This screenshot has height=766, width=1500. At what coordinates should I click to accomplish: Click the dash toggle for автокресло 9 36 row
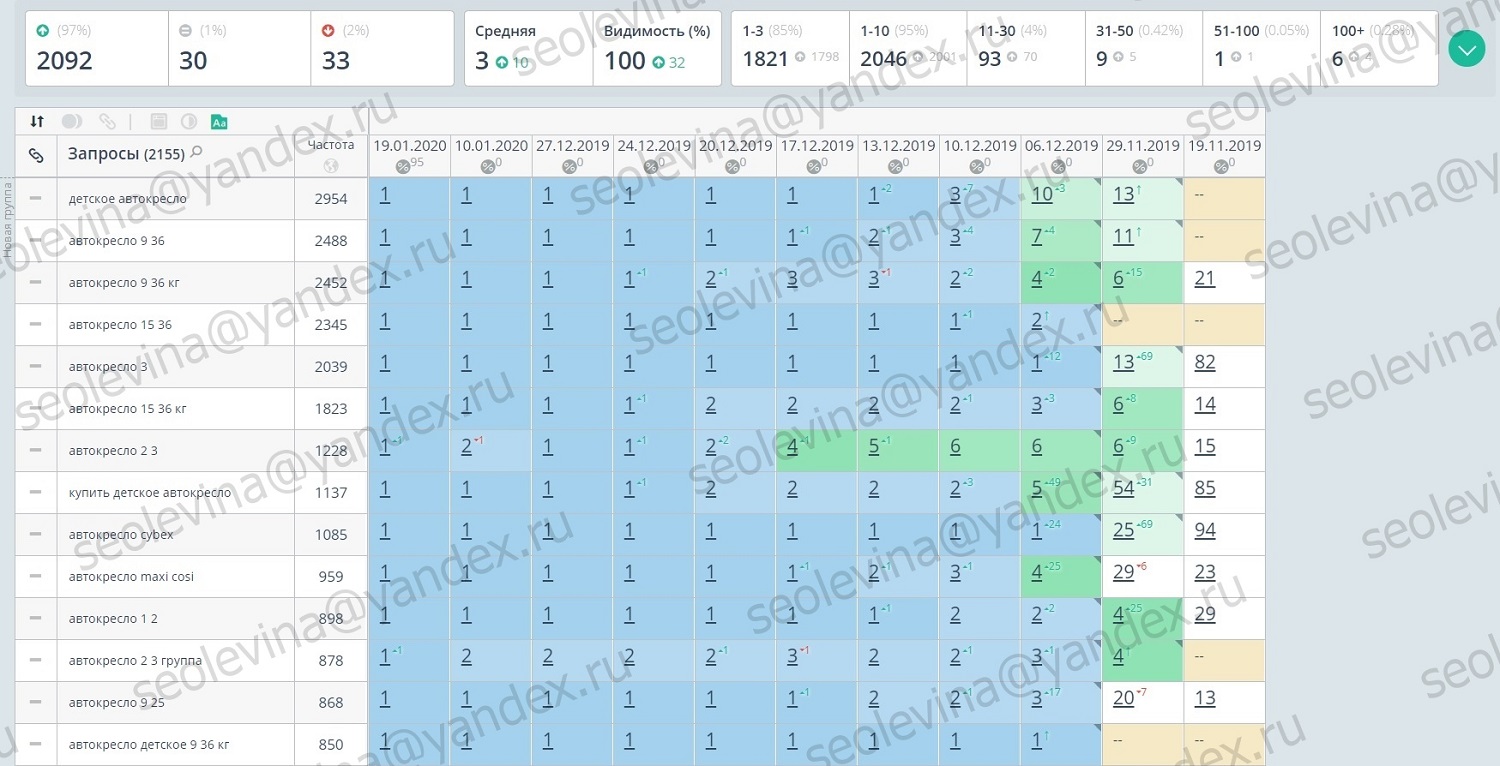click(x=36, y=240)
